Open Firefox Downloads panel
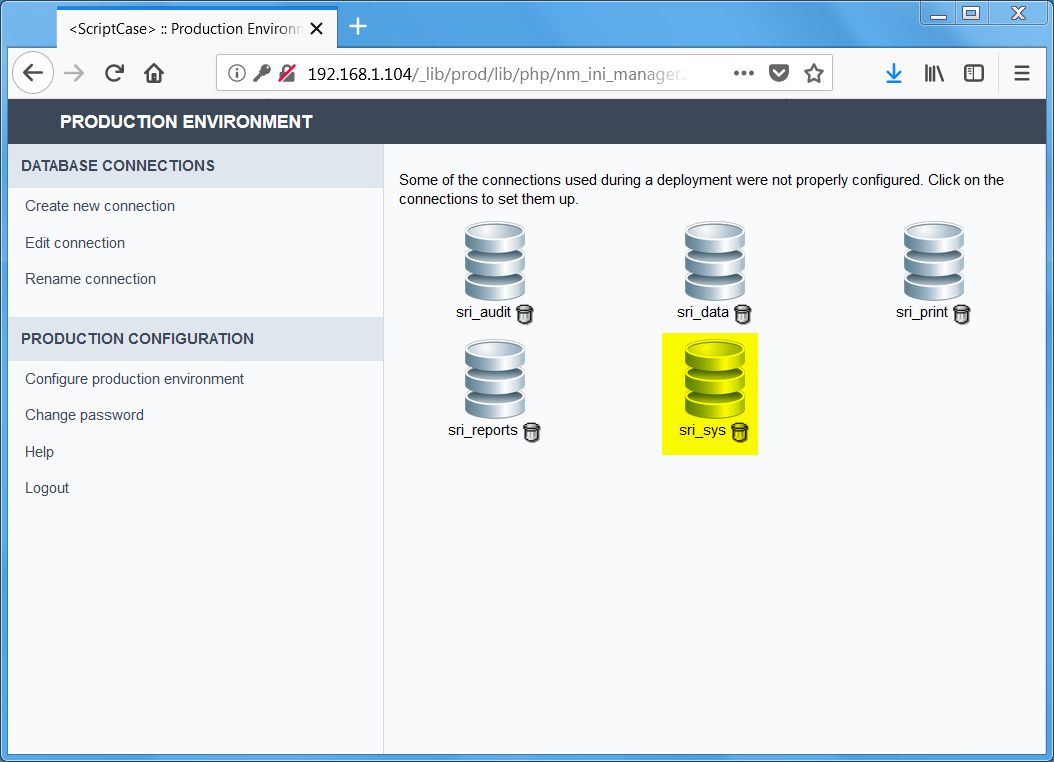This screenshot has height=762, width=1054. (x=893, y=72)
